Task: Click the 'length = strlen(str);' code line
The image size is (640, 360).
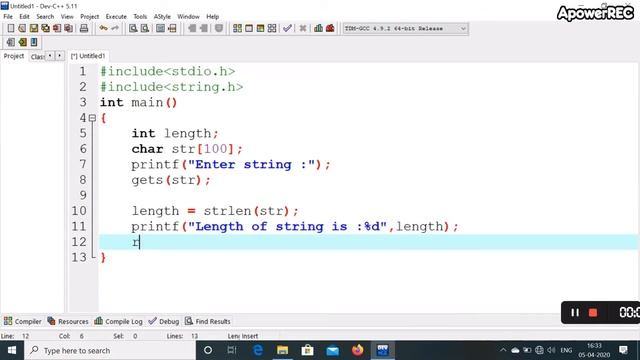Action: tap(215, 211)
